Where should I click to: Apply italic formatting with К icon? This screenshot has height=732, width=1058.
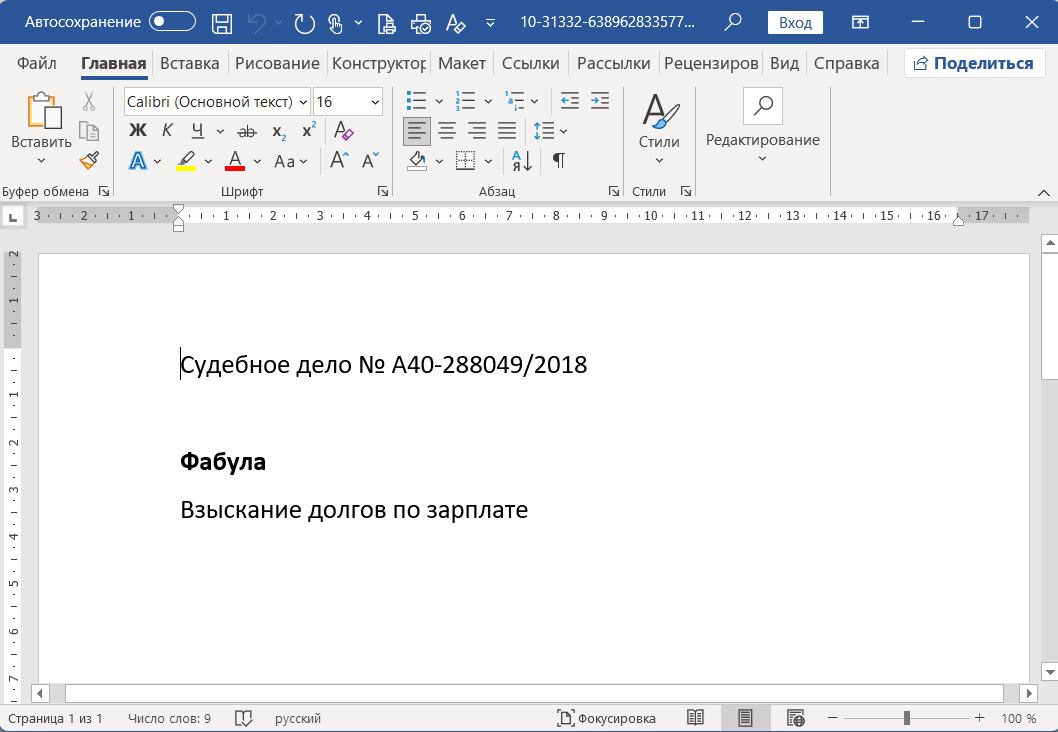coord(166,130)
